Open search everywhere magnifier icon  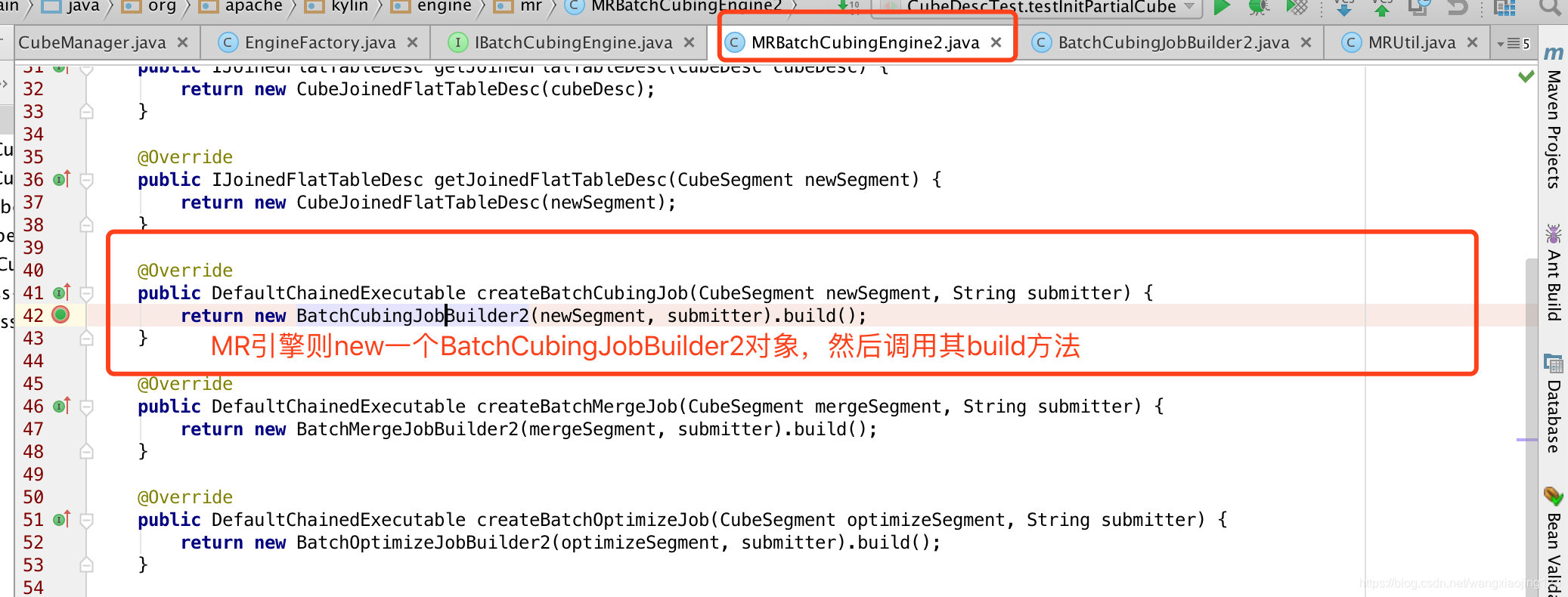click(x=1550, y=7)
